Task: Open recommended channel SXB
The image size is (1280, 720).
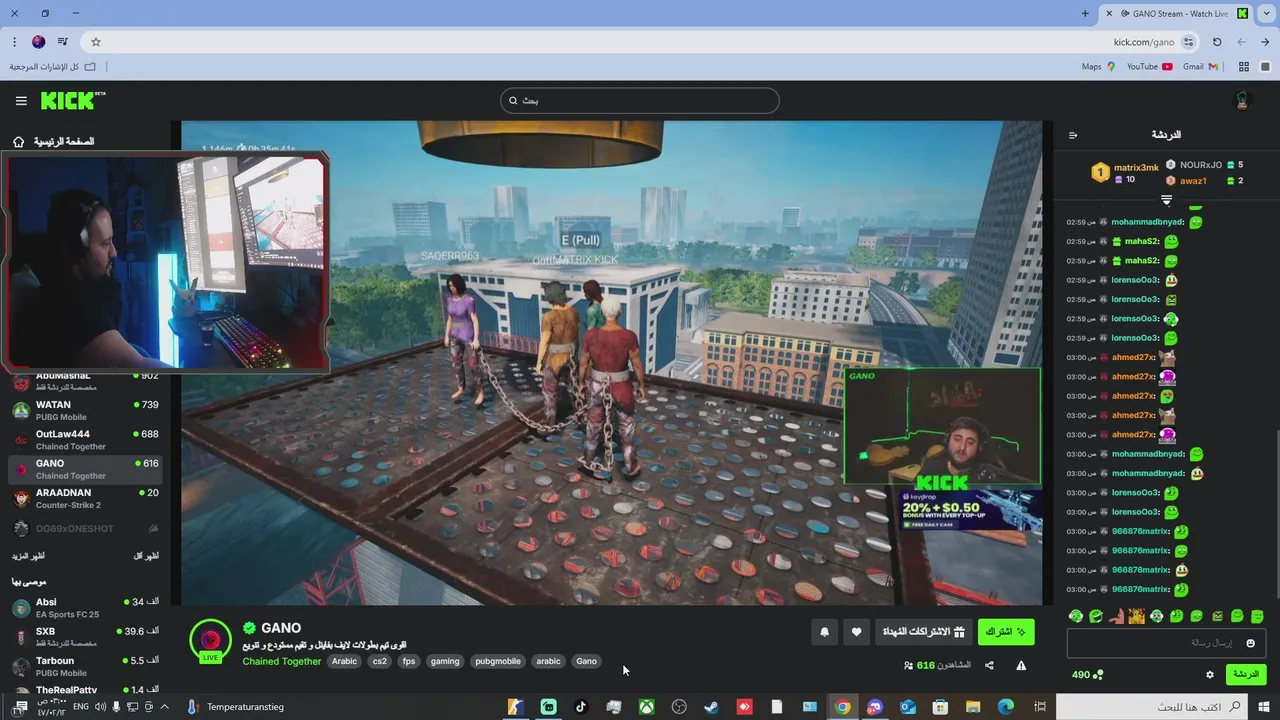Action: [85, 637]
